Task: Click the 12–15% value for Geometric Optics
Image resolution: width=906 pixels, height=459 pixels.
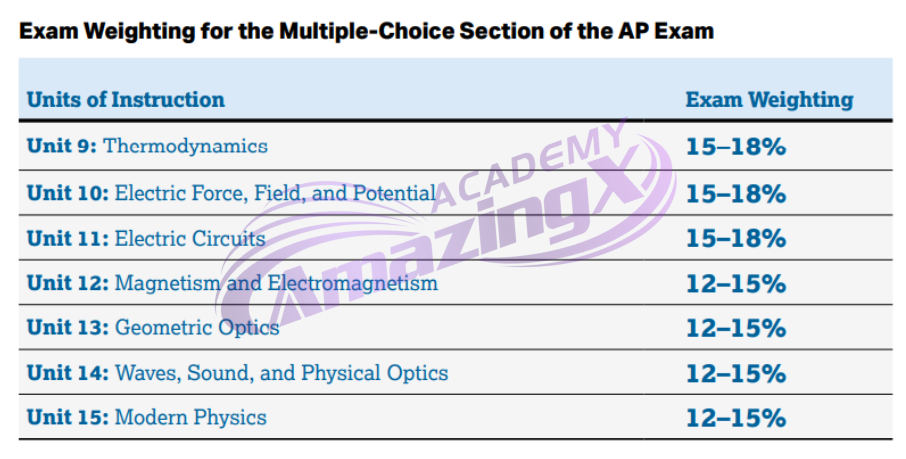Action: [x=736, y=328]
